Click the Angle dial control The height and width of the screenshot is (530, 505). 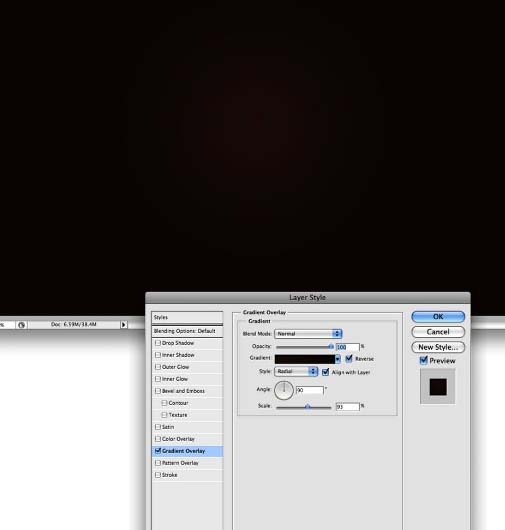click(x=284, y=390)
